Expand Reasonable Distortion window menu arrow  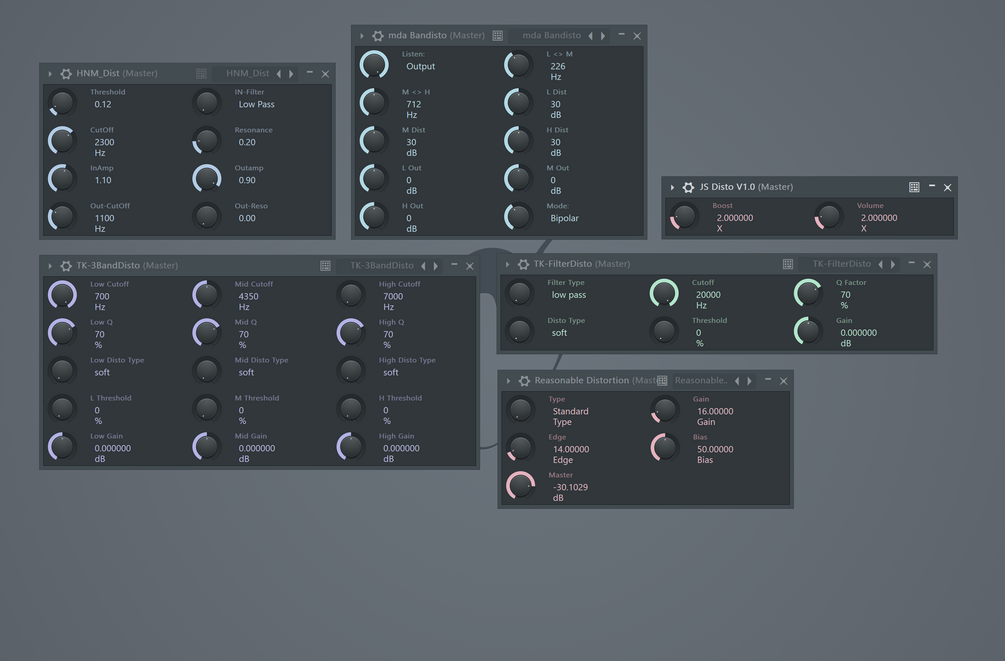tap(508, 381)
